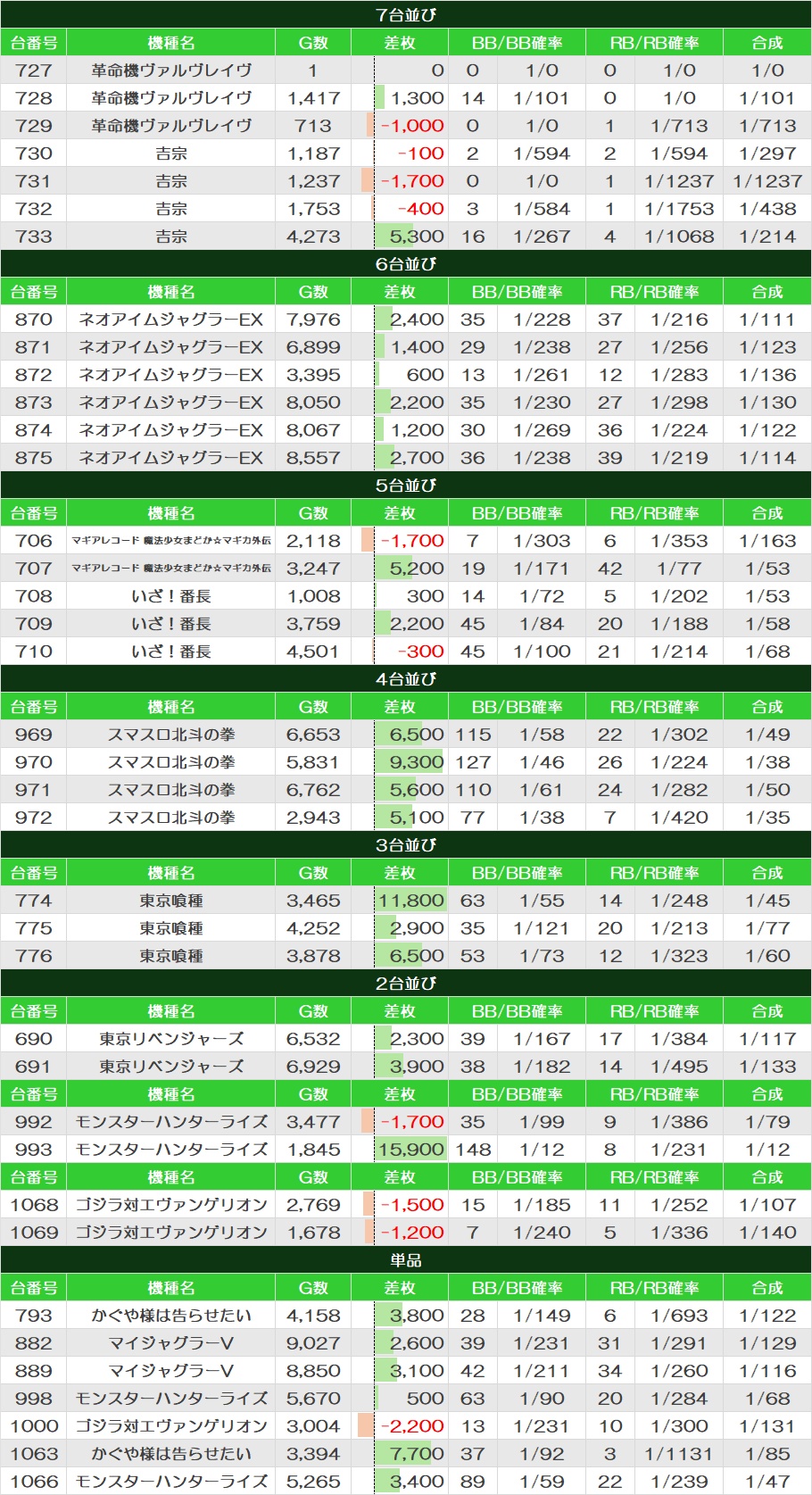Viewport: 812px width, 1495px height.
Task: Select machine number 733
Action: pos(34,236)
